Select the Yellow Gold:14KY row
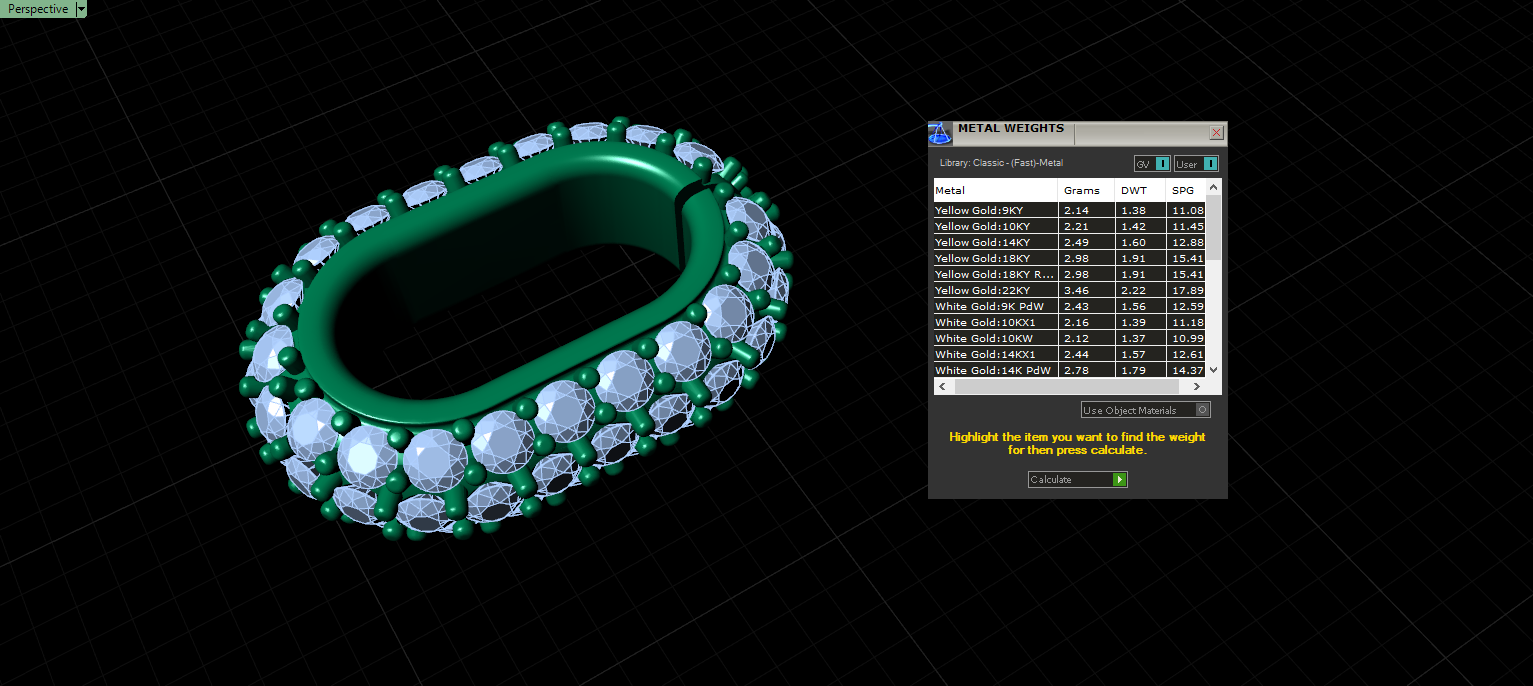This screenshot has height=686, width=1533. tap(1069, 242)
